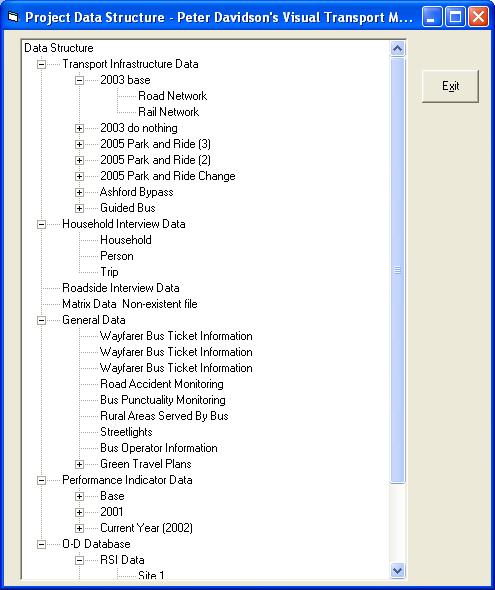The height and width of the screenshot is (590, 495).
Task: Collapse the O-D Database node
Action: click(41, 544)
